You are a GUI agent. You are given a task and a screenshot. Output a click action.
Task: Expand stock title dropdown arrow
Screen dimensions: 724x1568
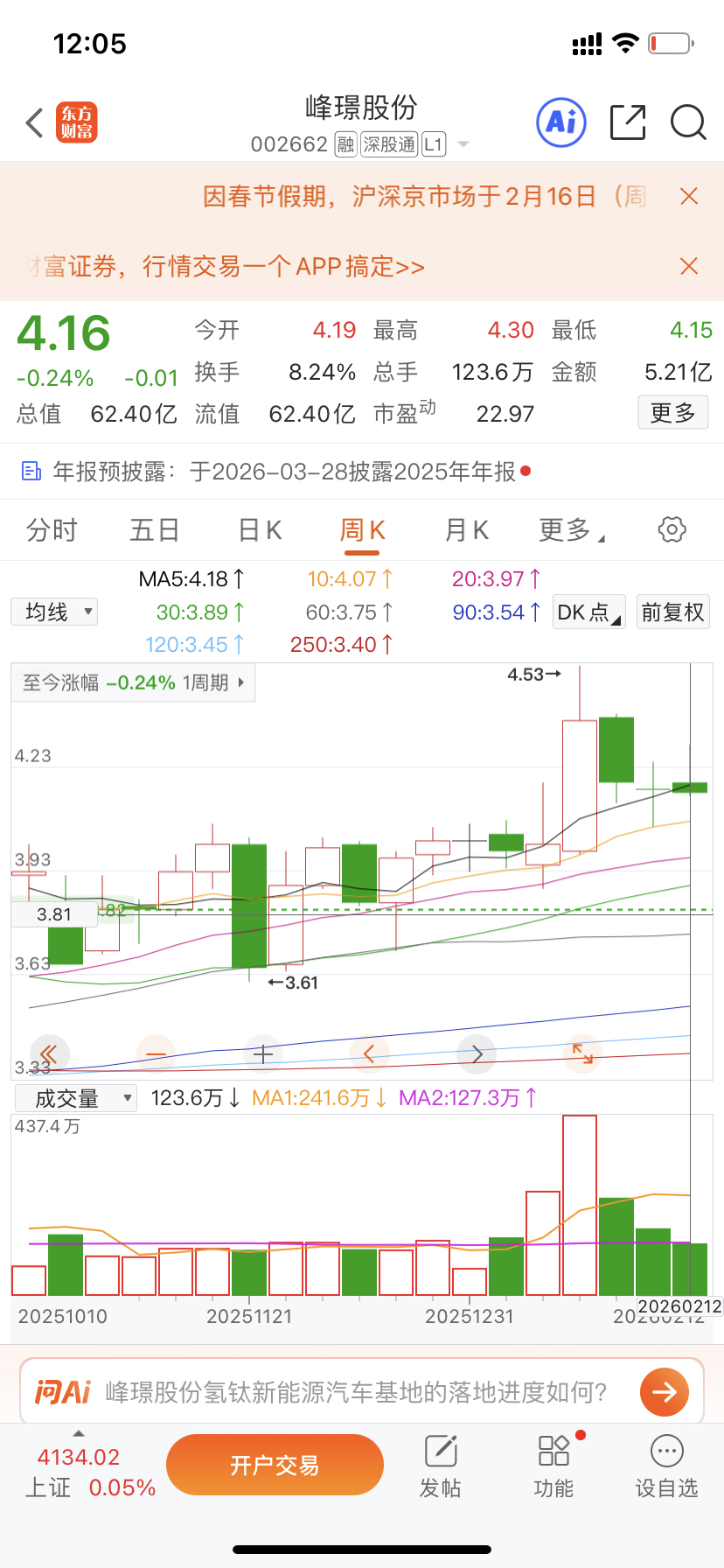[463, 144]
